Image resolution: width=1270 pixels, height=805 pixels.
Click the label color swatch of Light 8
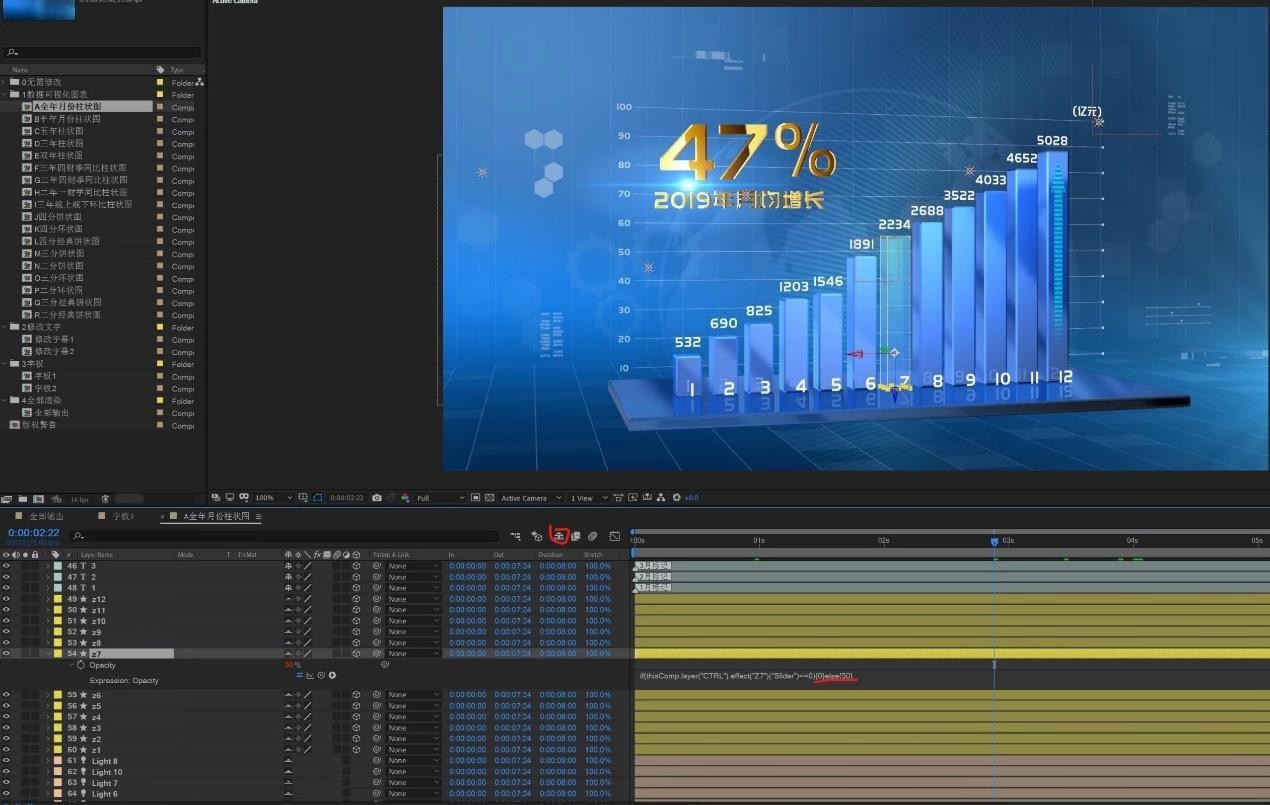(58, 761)
